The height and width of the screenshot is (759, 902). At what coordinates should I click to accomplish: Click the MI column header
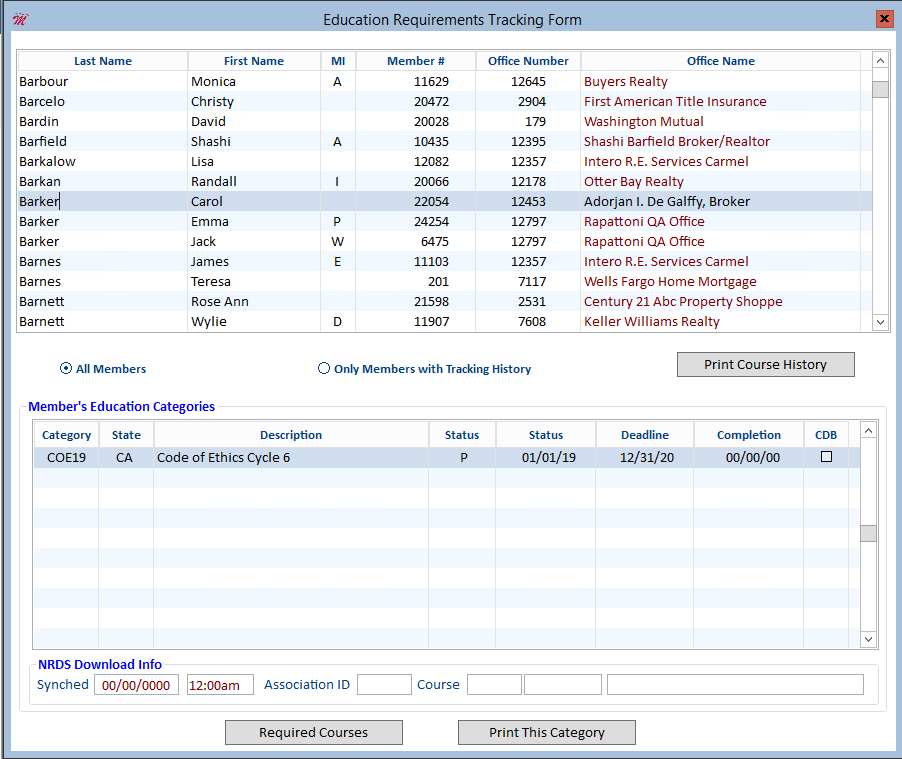[x=338, y=61]
